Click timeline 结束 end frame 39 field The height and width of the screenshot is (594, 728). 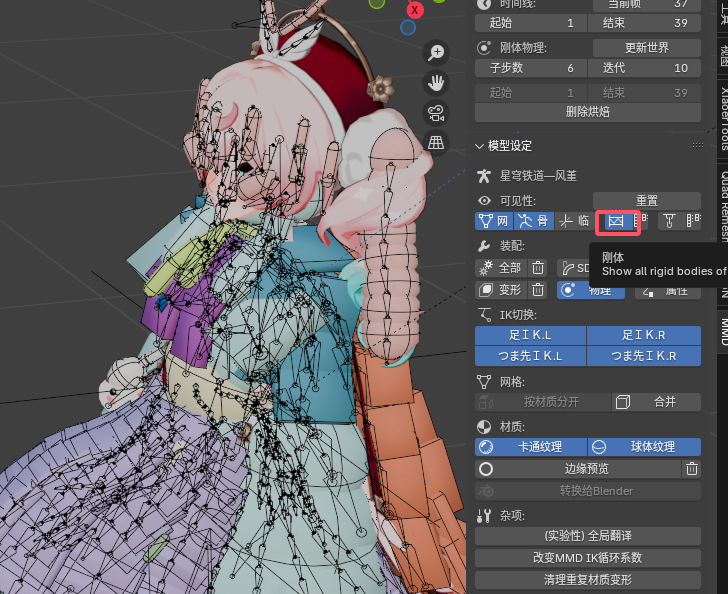644,23
